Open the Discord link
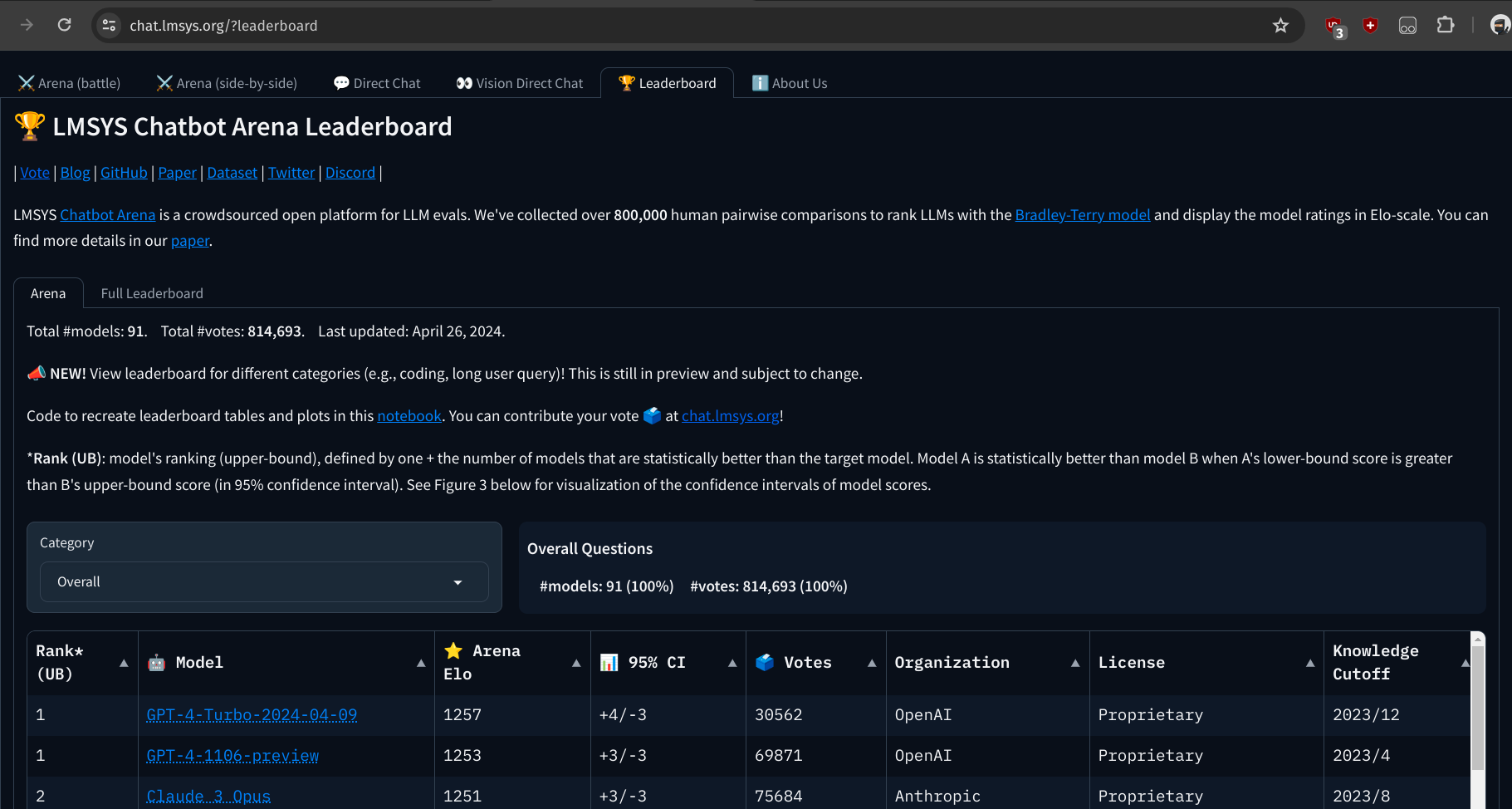The height and width of the screenshot is (809, 1512). click(350, 173)
